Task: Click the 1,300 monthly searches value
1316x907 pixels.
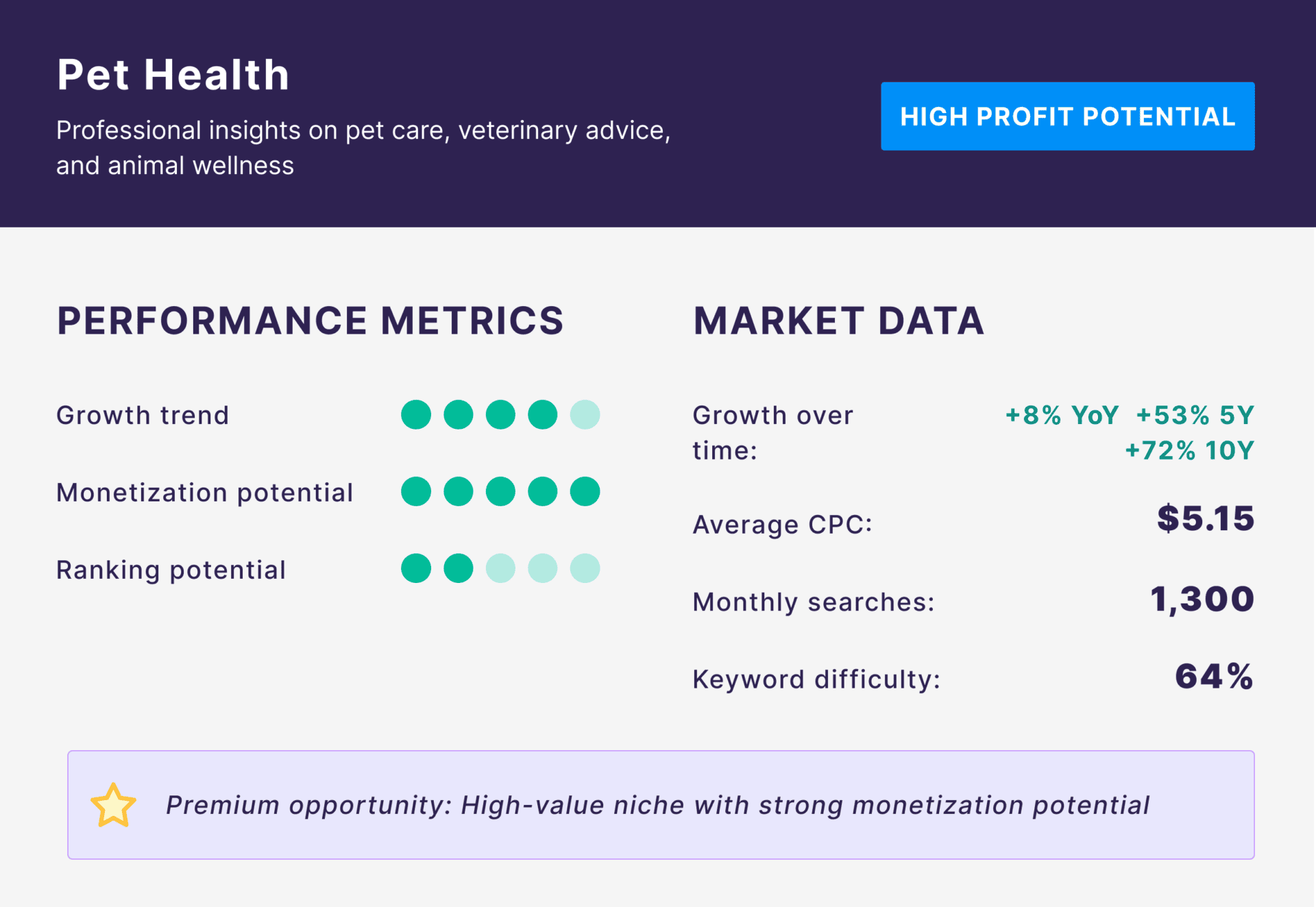Action: (x=1202, y=599)
